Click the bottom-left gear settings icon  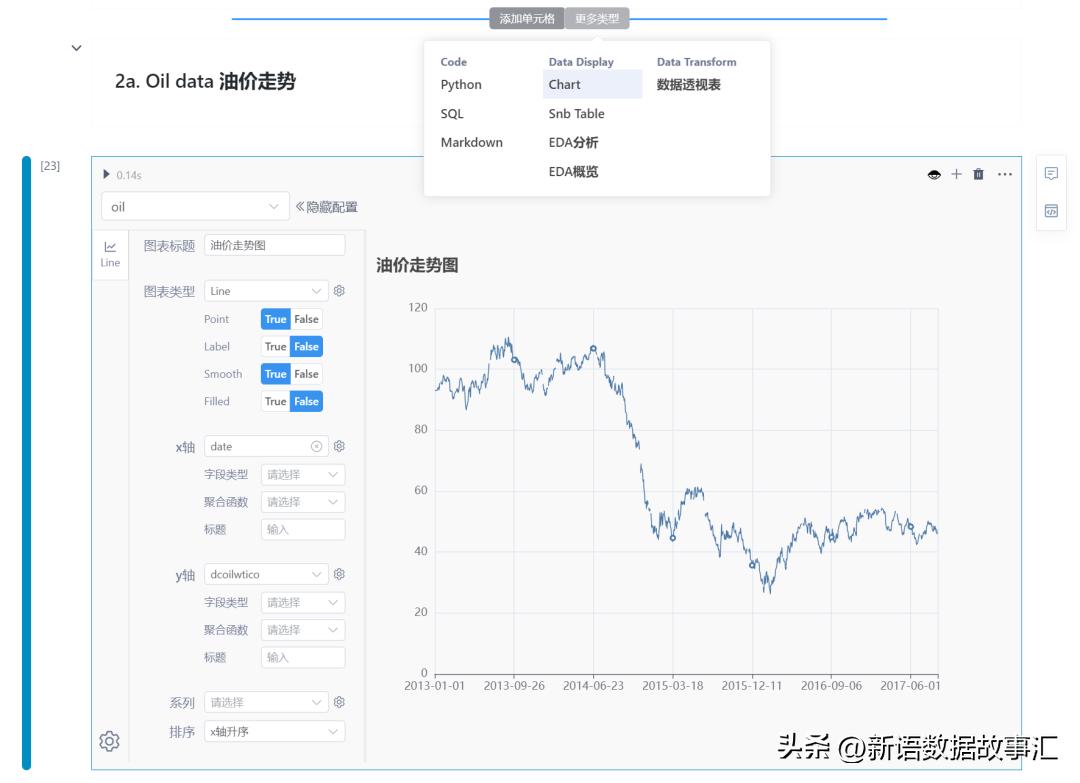tap(108, 740)
